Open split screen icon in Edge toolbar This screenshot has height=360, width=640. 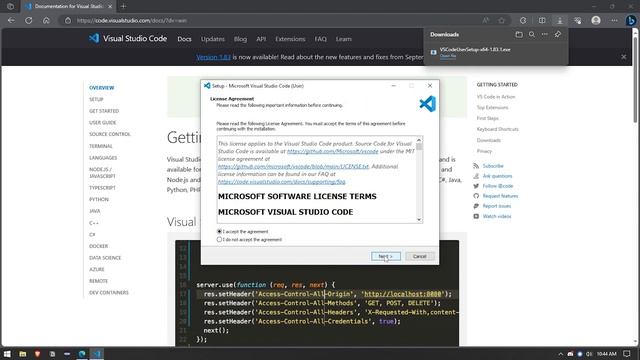click(x=542, y=20)
